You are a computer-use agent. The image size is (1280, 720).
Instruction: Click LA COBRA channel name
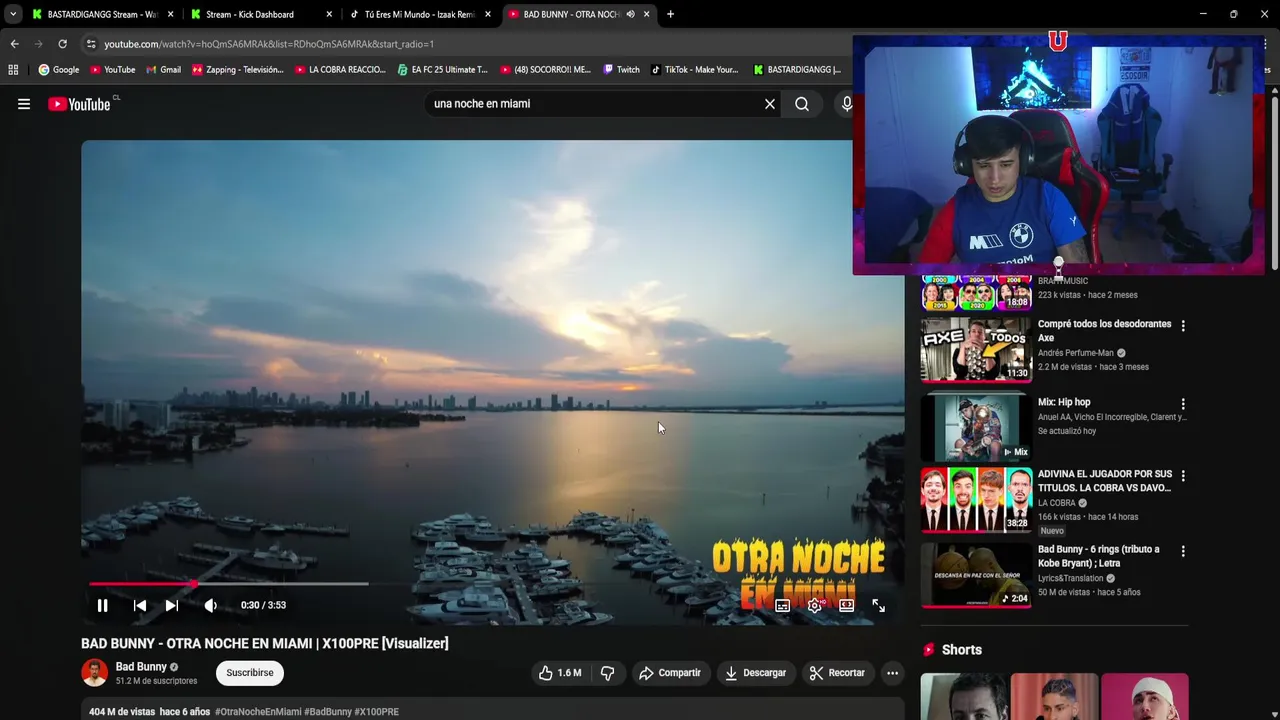pyautogui.click(x=1057, y=503)
